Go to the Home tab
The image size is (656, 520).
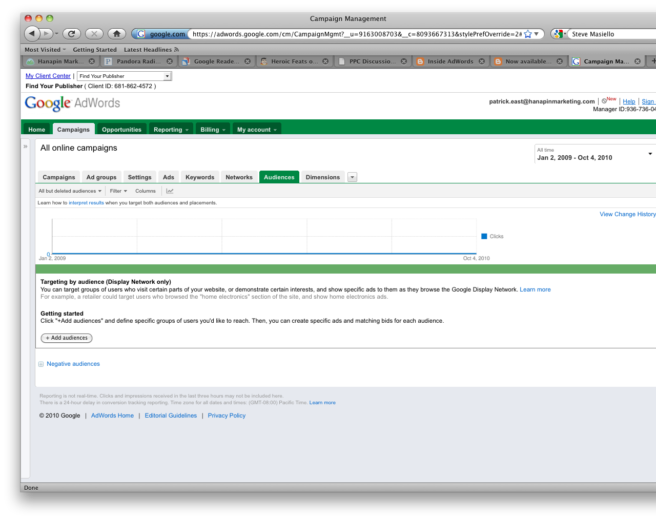click(37, 130)
